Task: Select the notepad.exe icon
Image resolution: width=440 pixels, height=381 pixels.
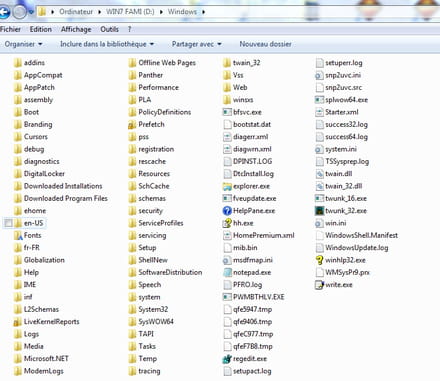Action: pos(227,272)
